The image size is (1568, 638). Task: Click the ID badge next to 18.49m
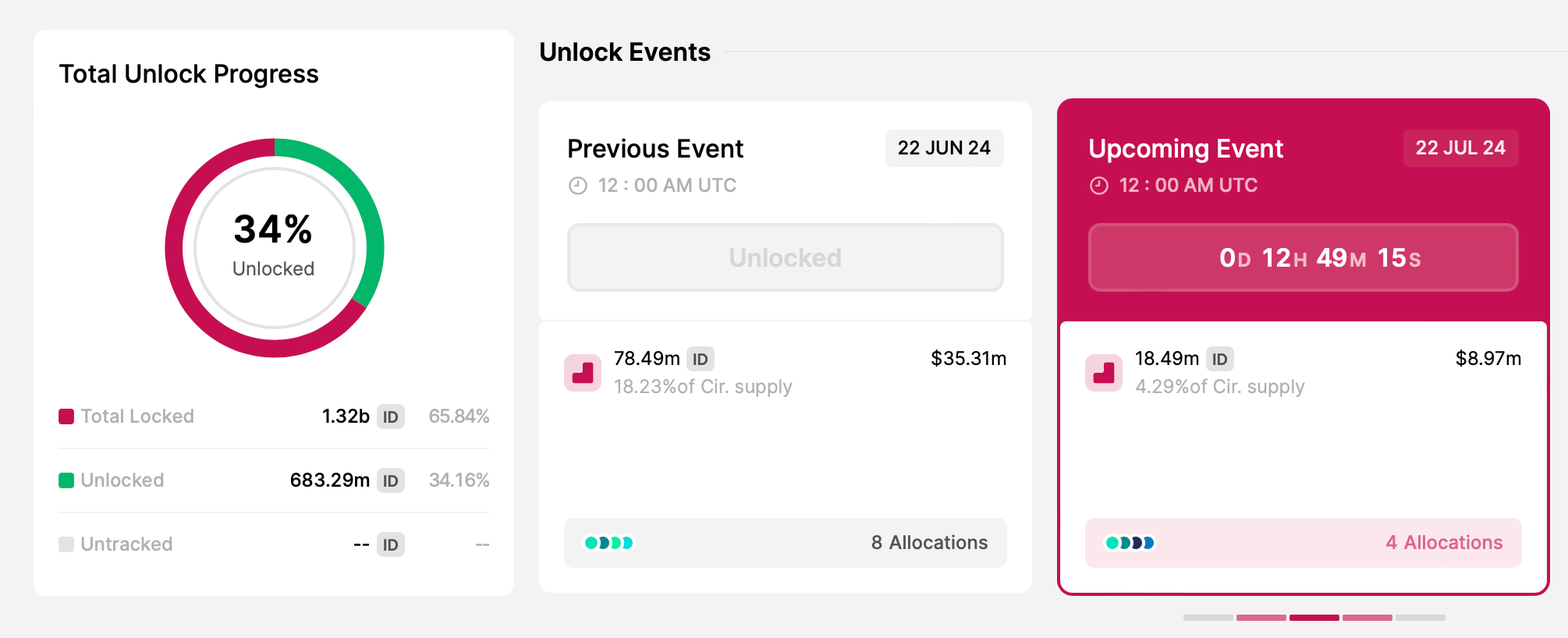coord(1220,359)
